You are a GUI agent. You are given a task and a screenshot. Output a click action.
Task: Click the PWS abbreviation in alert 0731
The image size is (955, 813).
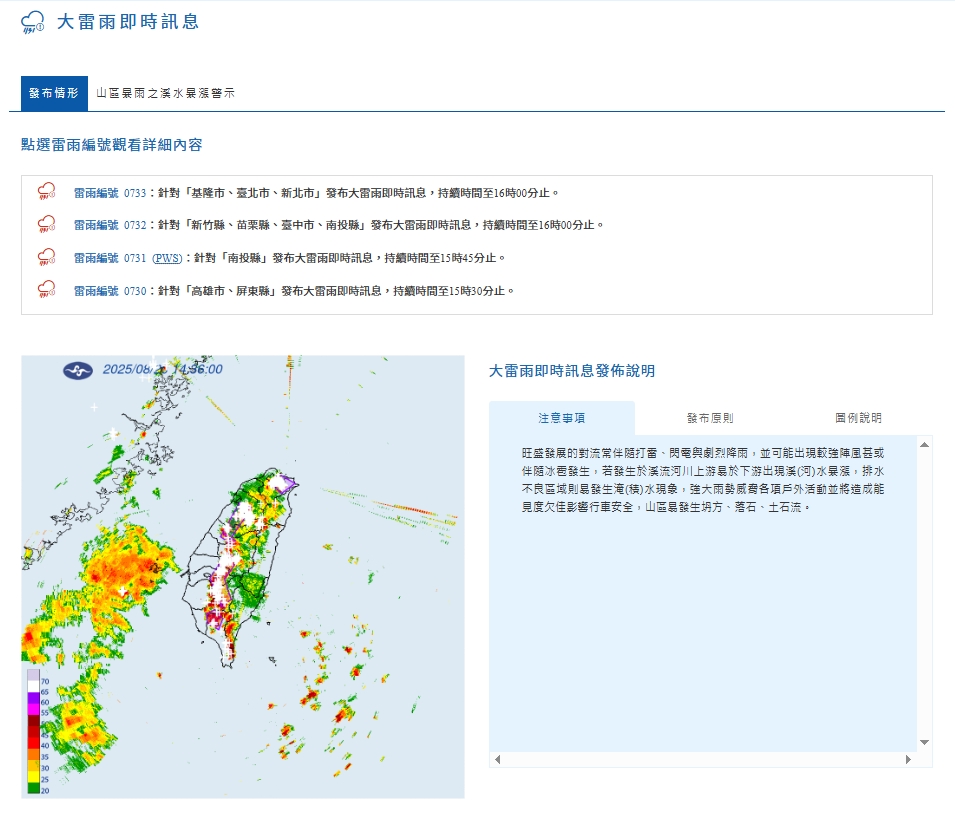point(167,258)
